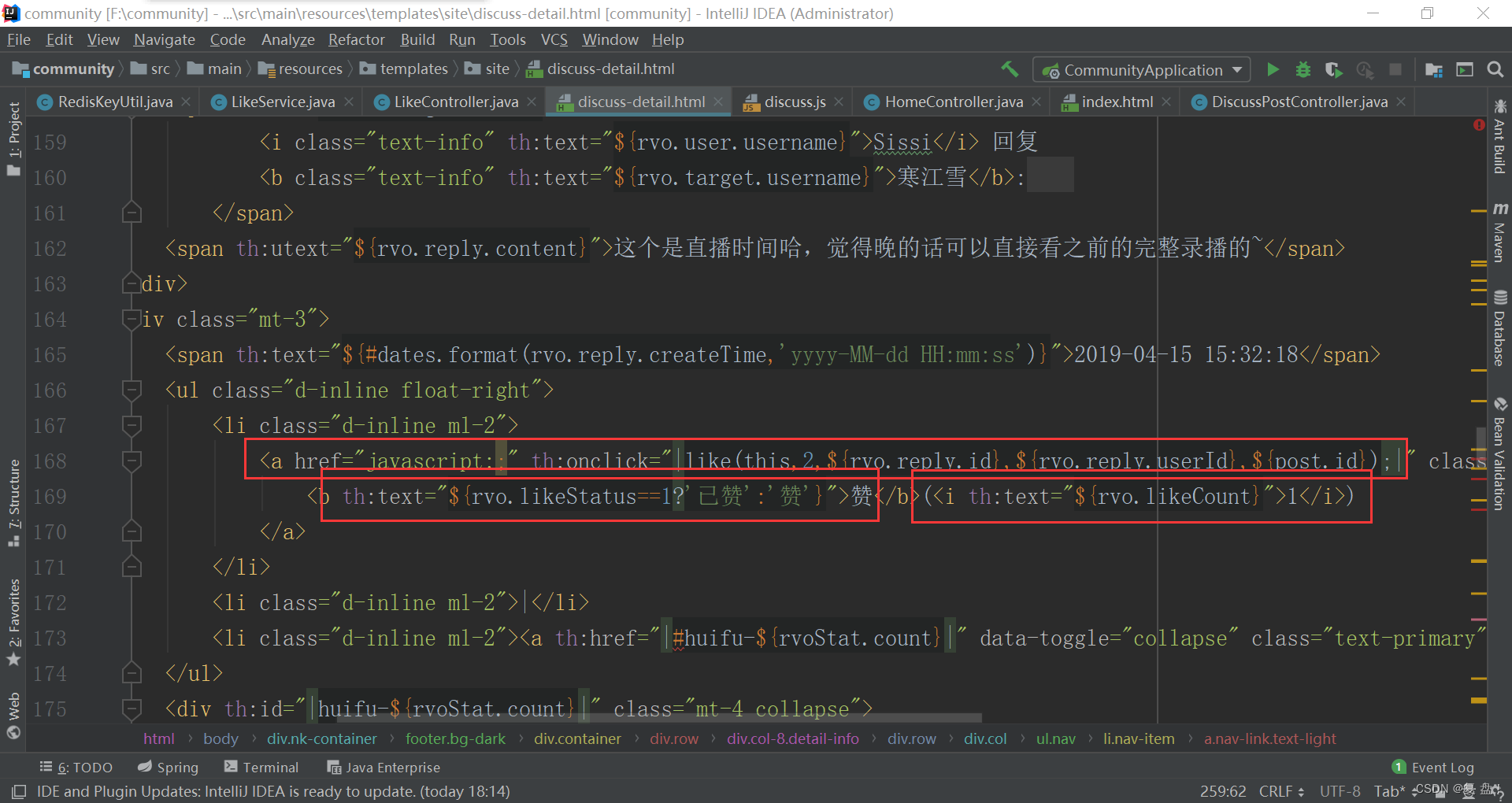Open the Java Enterprise tool window
Screen dimensions: 1512x803
(384, 768)
